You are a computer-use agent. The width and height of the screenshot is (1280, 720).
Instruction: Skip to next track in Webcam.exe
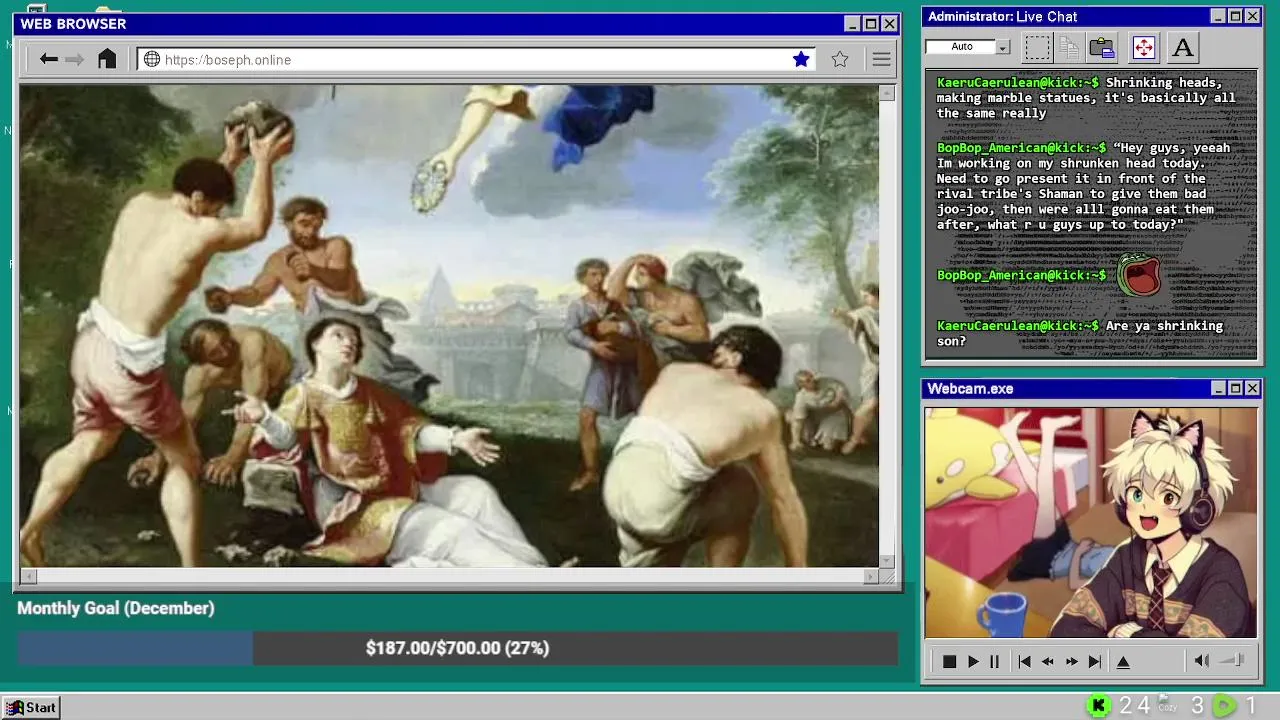tap(1095, 661)
